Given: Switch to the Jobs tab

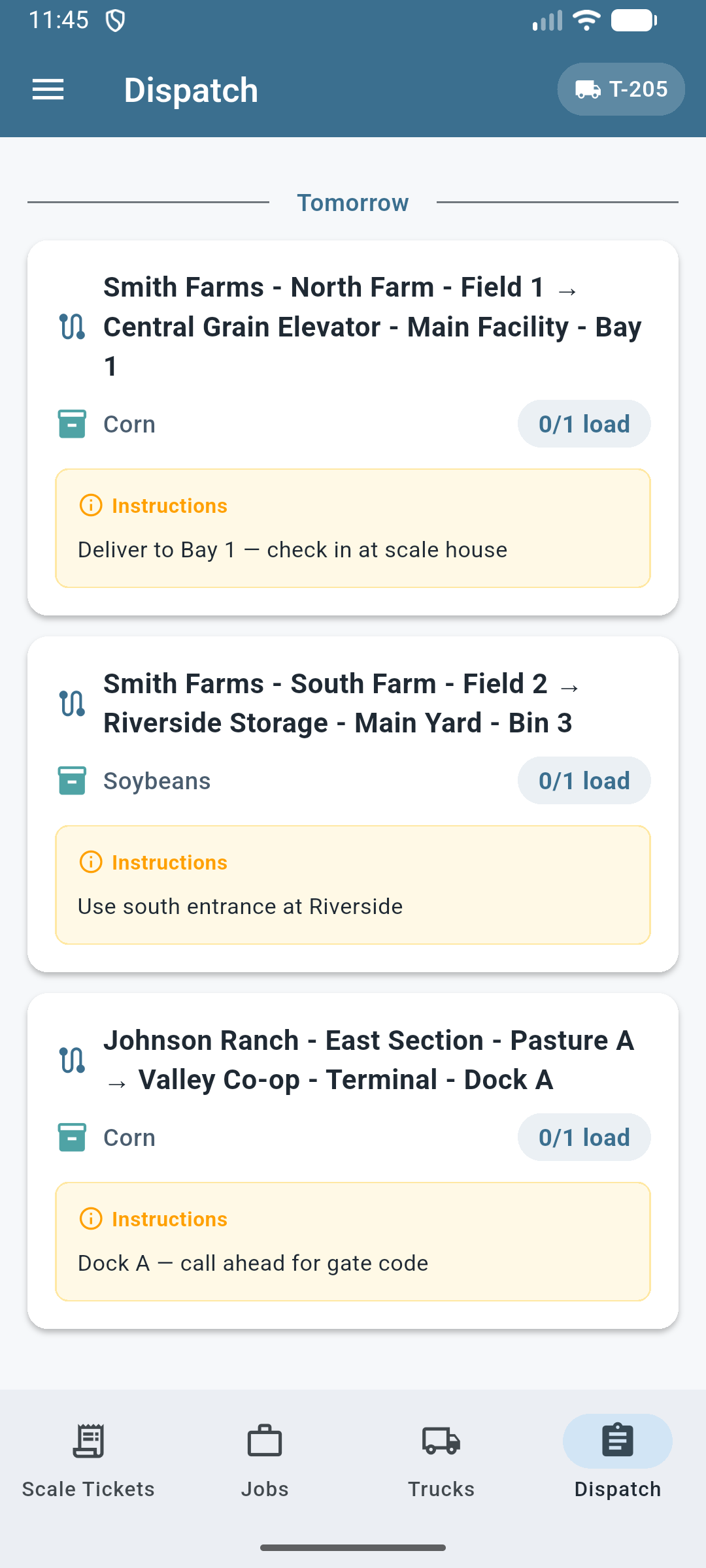Looking at the screenshot, I should coord(265,1461).
